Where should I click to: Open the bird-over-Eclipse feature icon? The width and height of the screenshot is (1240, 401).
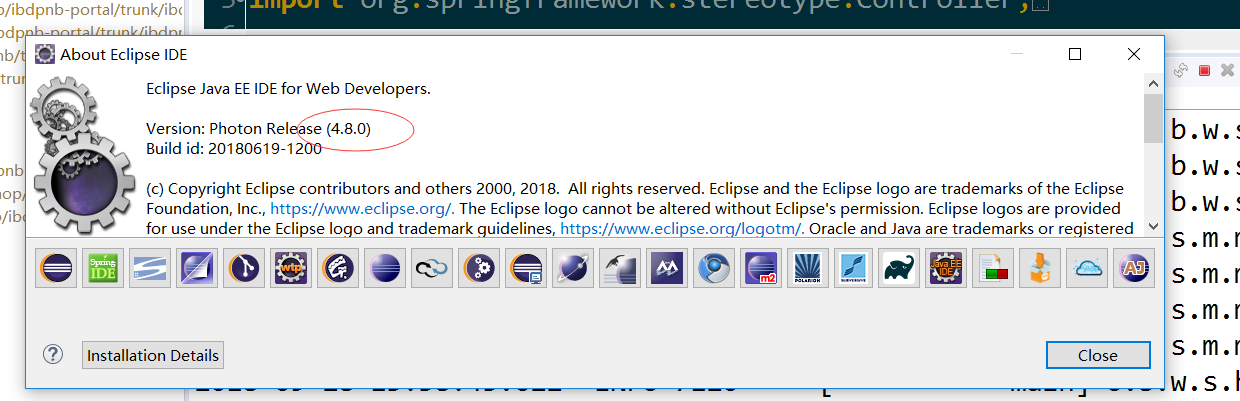[620, 268]
